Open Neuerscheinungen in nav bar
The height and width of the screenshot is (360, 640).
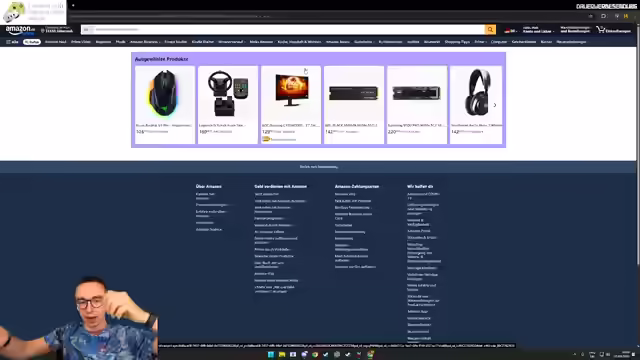(571, 42)
